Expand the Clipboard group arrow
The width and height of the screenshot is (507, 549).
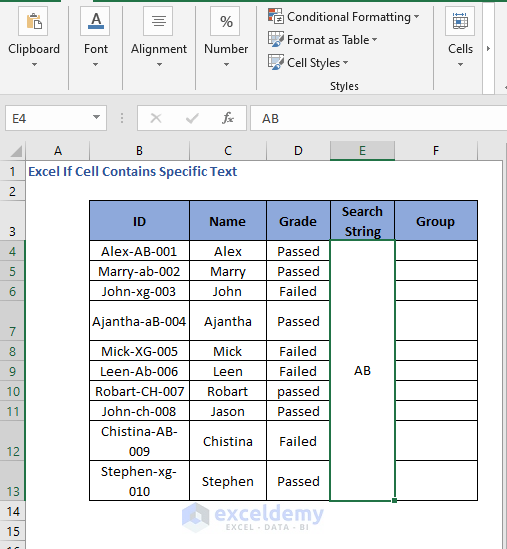point(34,64)
